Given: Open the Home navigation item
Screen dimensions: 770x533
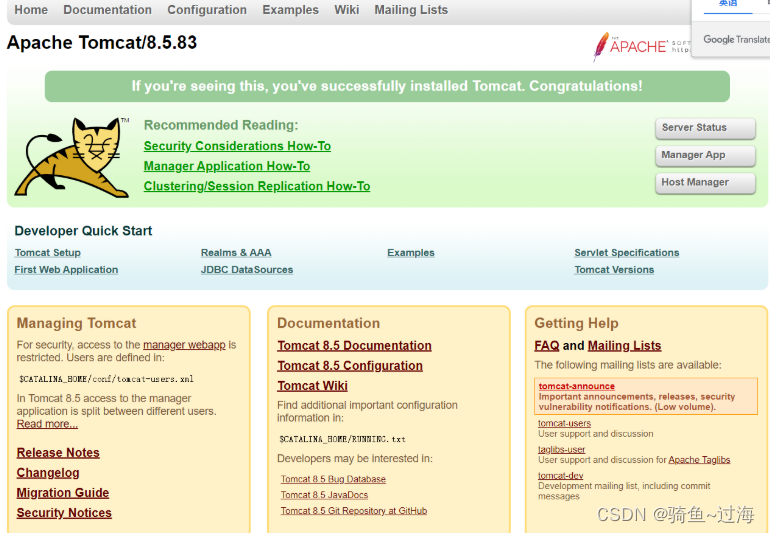Looking at the screenshot, I should coord(31,10).
